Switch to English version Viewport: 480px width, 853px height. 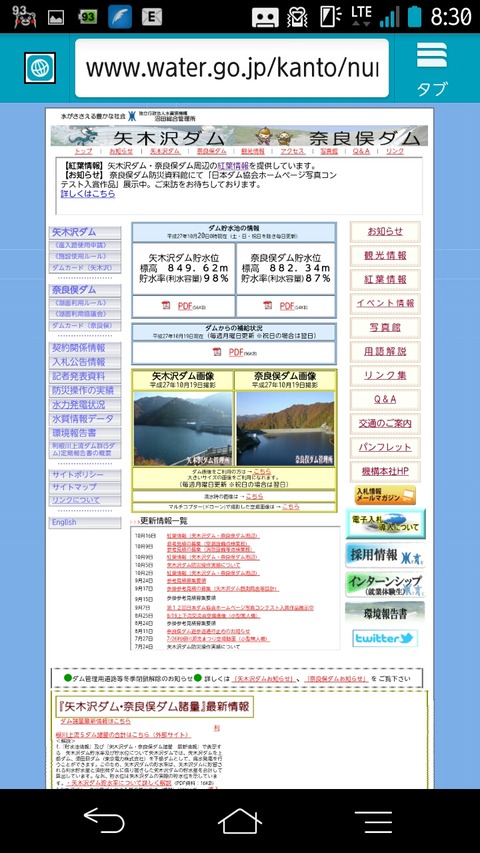pyautogui.click(x=85, y=522)
